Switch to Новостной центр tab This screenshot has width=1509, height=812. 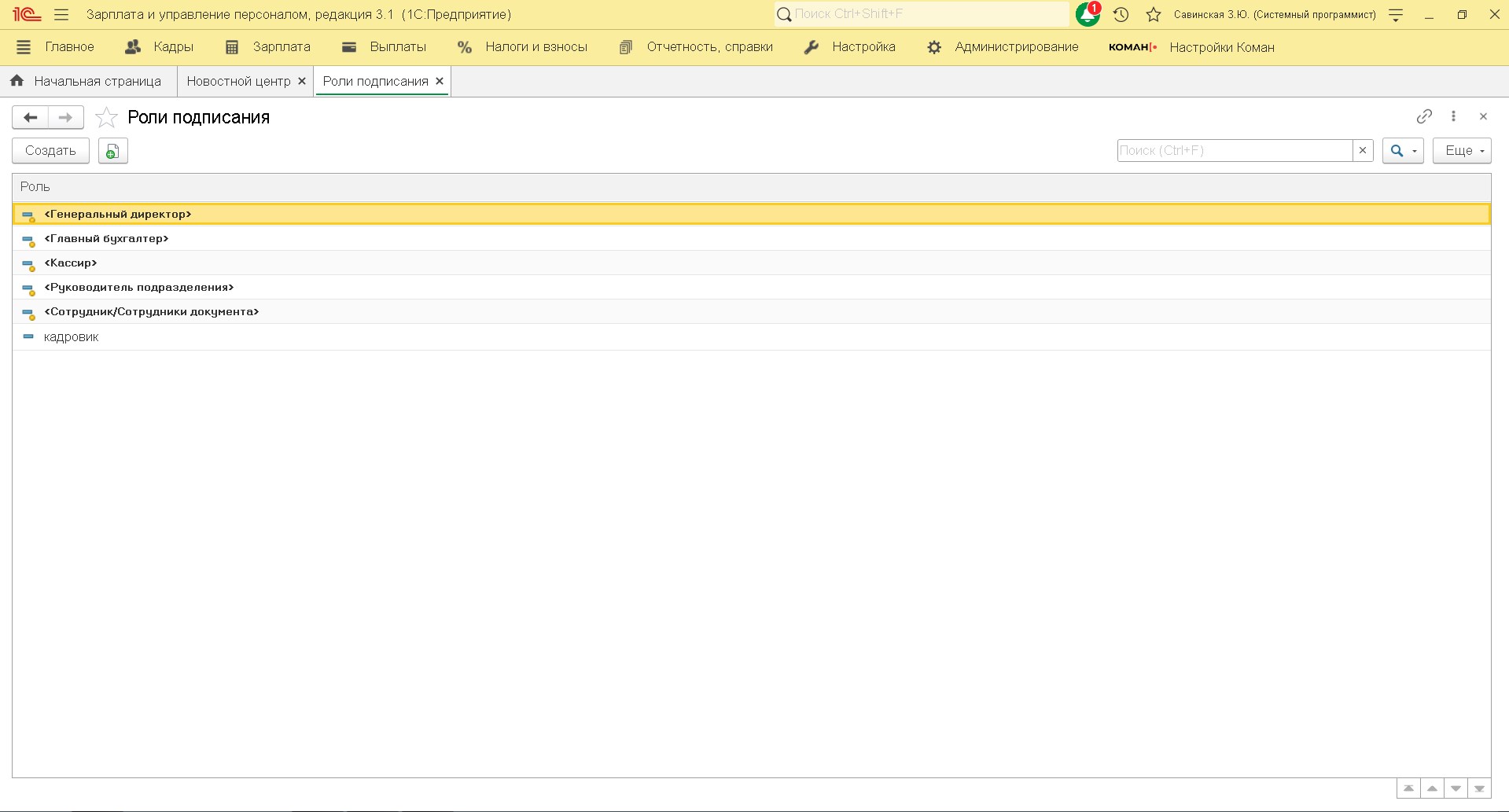(238, 82)
